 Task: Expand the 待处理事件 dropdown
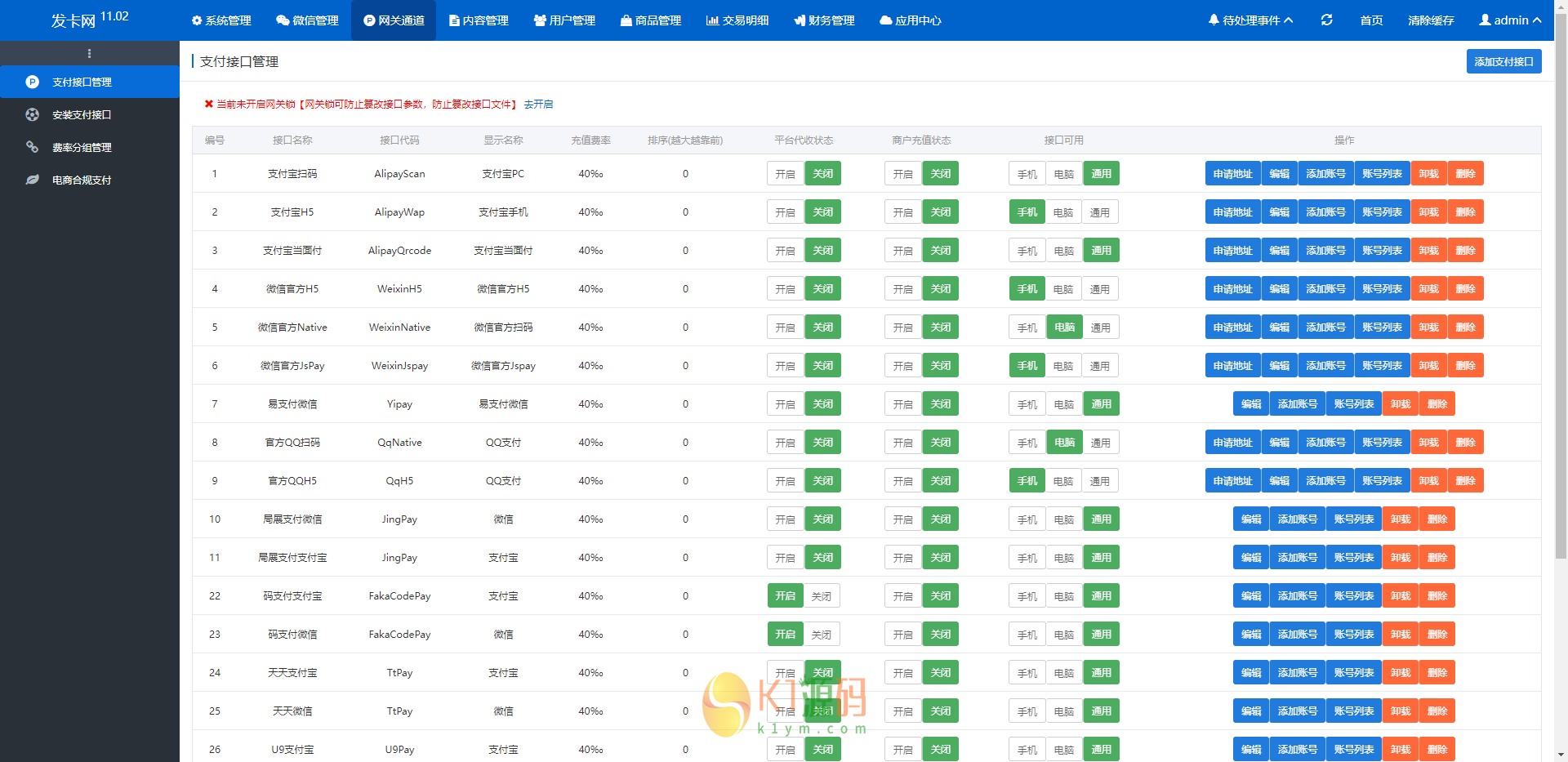[1250, 20]
